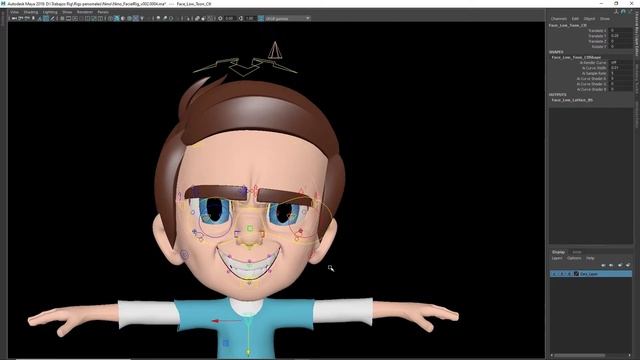Click the gamma value field

click(250, 18)
